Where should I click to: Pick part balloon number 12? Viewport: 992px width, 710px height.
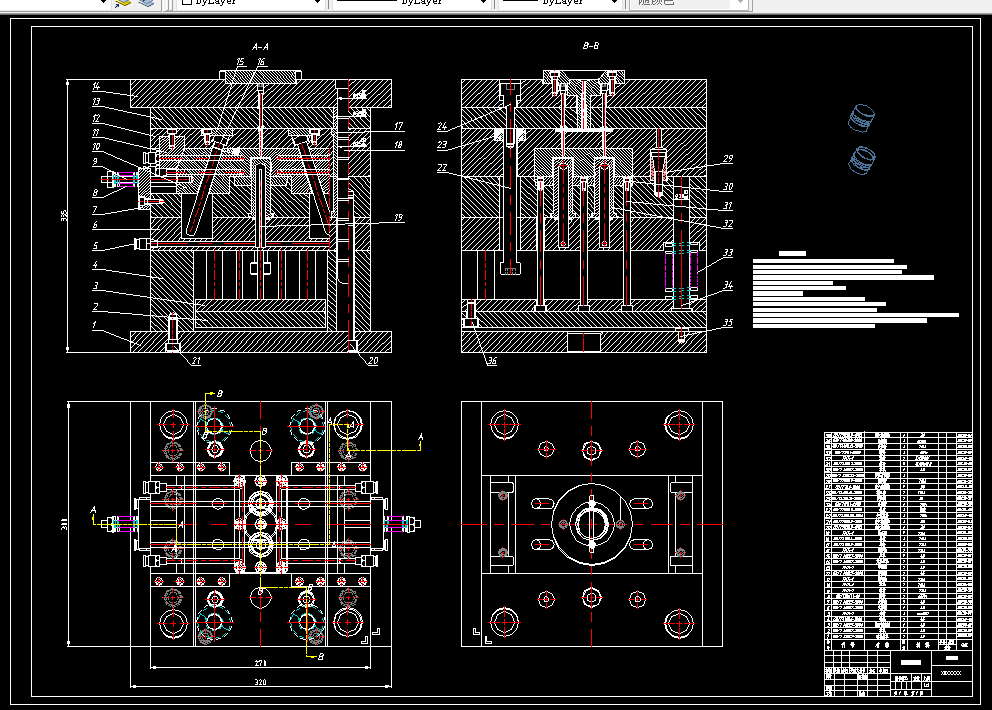pyautogui.click(x=96, y=118)
